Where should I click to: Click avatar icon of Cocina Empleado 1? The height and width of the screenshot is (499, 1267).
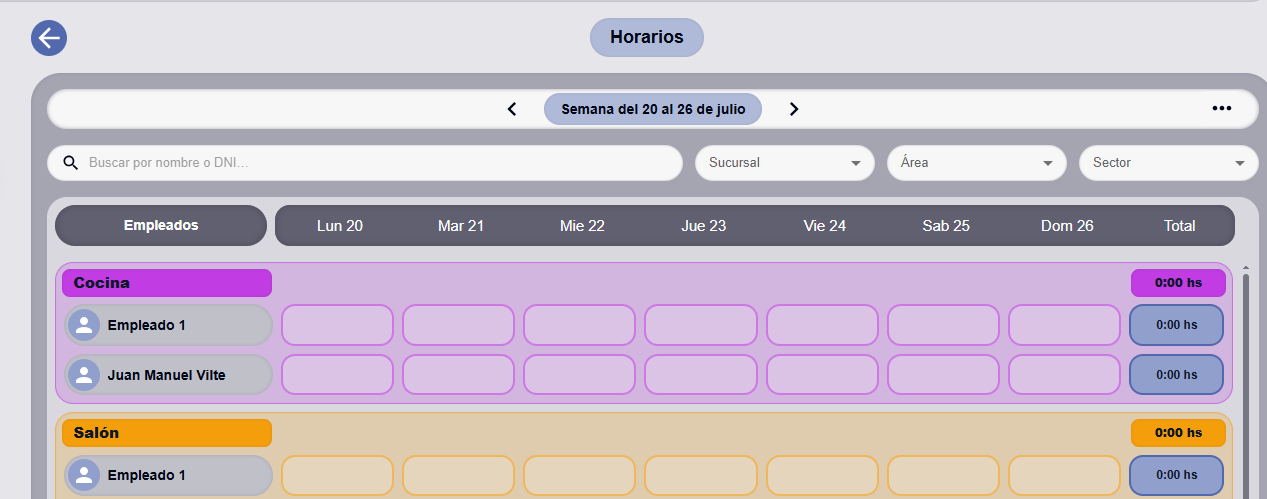84,325
